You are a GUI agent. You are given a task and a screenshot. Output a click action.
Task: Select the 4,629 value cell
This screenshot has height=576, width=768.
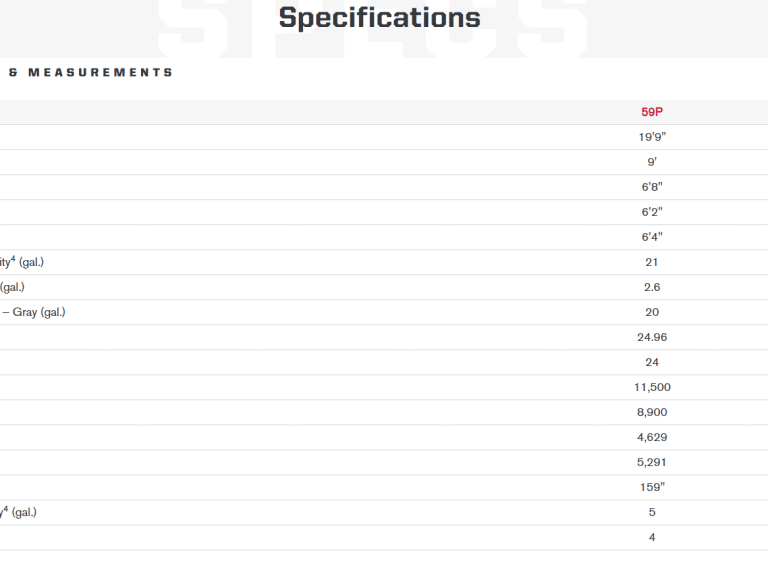(652, 437)
